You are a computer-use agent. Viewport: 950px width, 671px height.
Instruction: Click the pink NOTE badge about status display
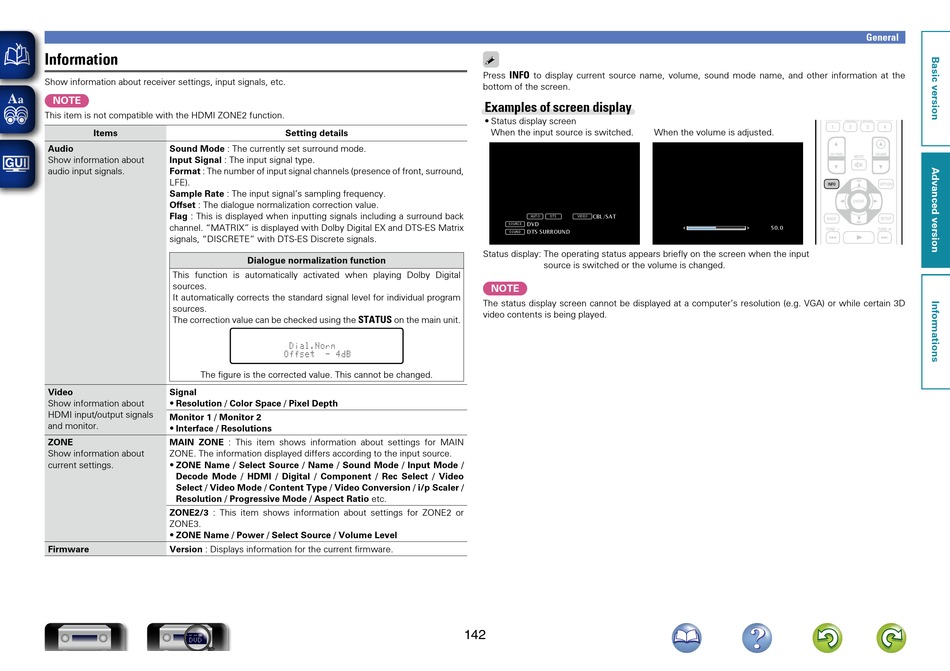point(505,288)
